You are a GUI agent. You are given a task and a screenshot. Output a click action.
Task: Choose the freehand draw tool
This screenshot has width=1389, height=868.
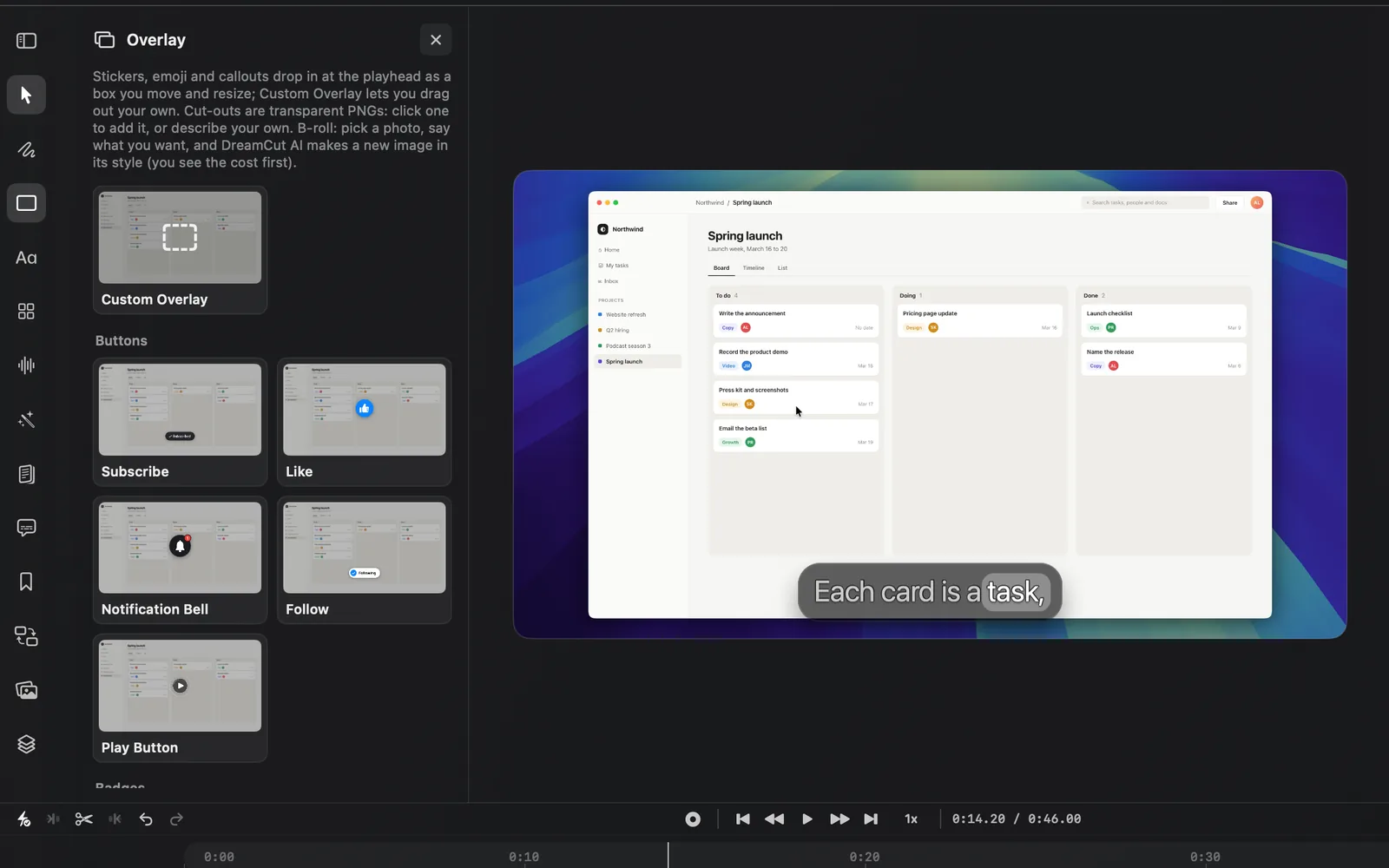tap(26, 149)
